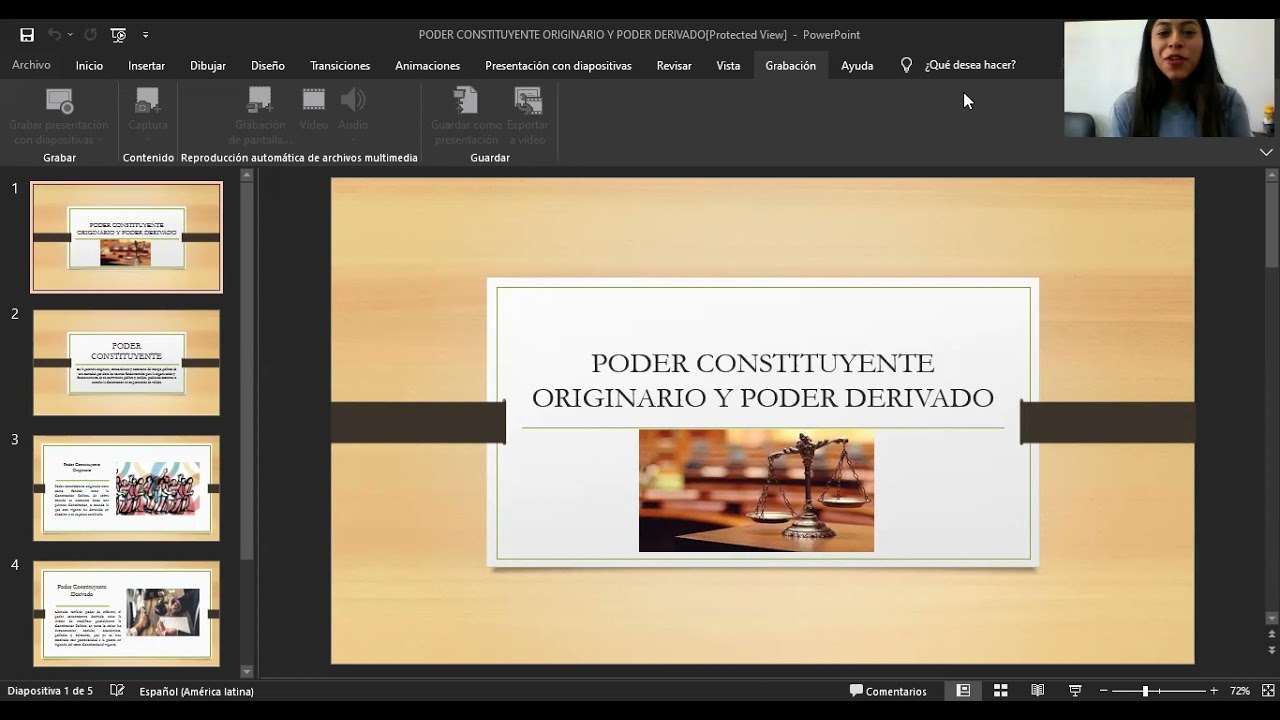Click the Captura camera icon
This screenshot has width=1280, height=720.
[147, 101]
